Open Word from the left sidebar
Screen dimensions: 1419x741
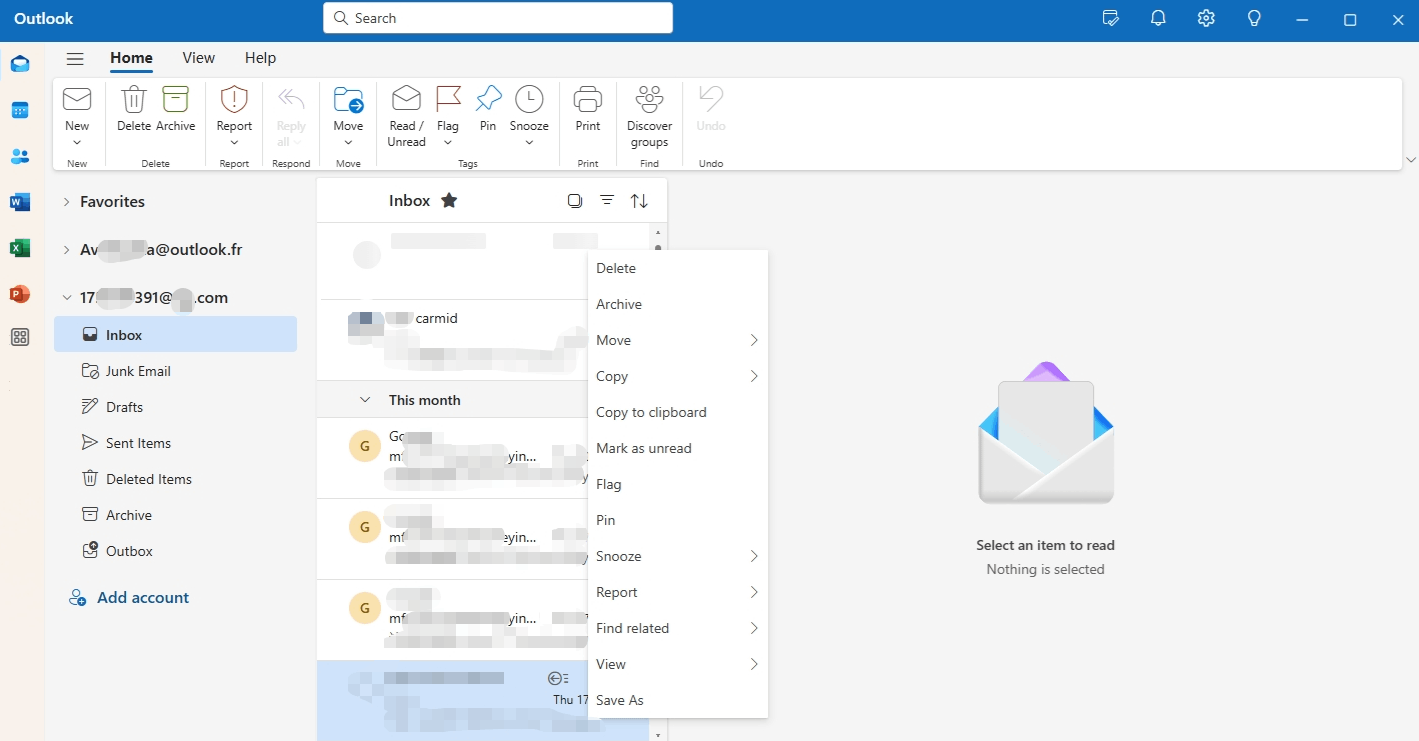[x=20, y=202]
